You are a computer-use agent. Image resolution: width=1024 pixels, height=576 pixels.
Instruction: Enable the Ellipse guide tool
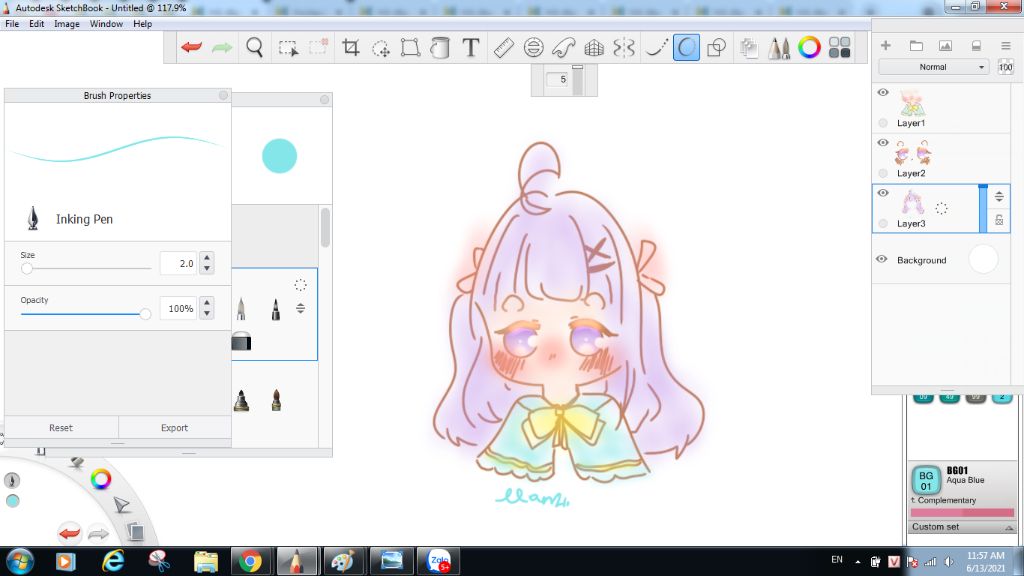click(x=534, y=48)
